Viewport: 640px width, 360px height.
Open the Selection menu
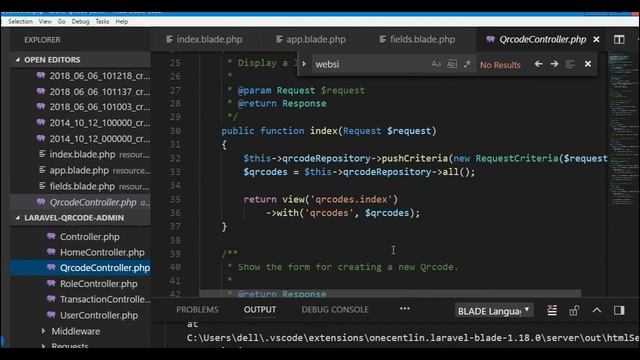point(20,21)
